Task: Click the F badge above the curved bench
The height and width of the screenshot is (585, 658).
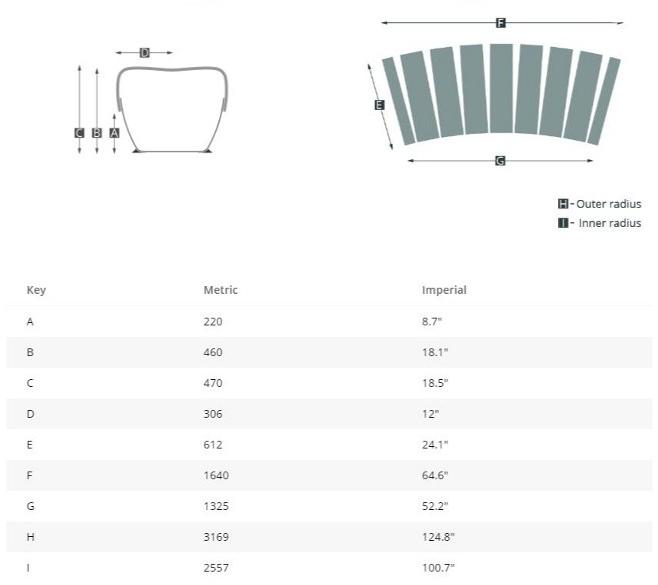Action: coord(501,23)
